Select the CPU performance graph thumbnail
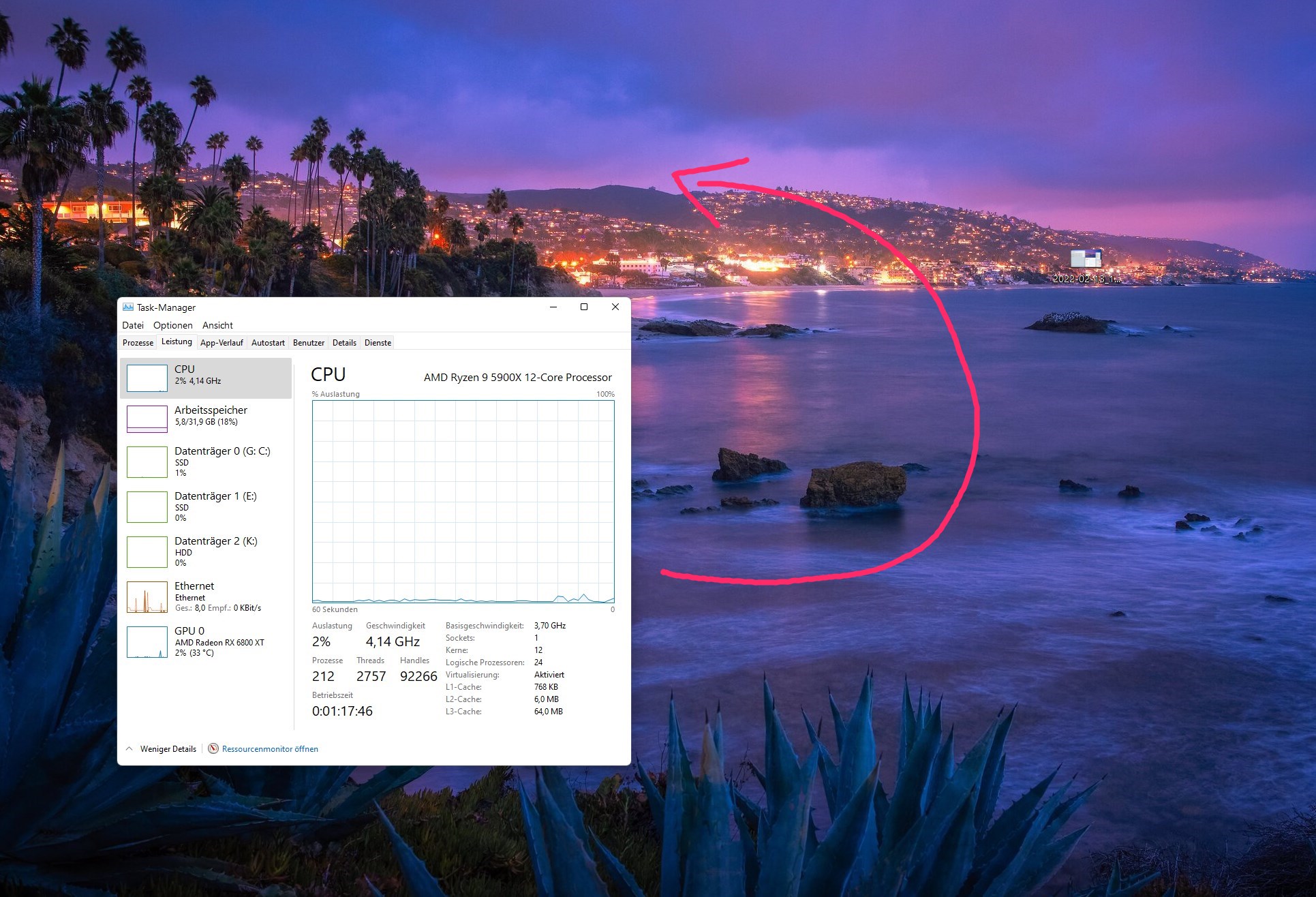The height and width of the screenshot is (897, 1316). pos(147,378)
